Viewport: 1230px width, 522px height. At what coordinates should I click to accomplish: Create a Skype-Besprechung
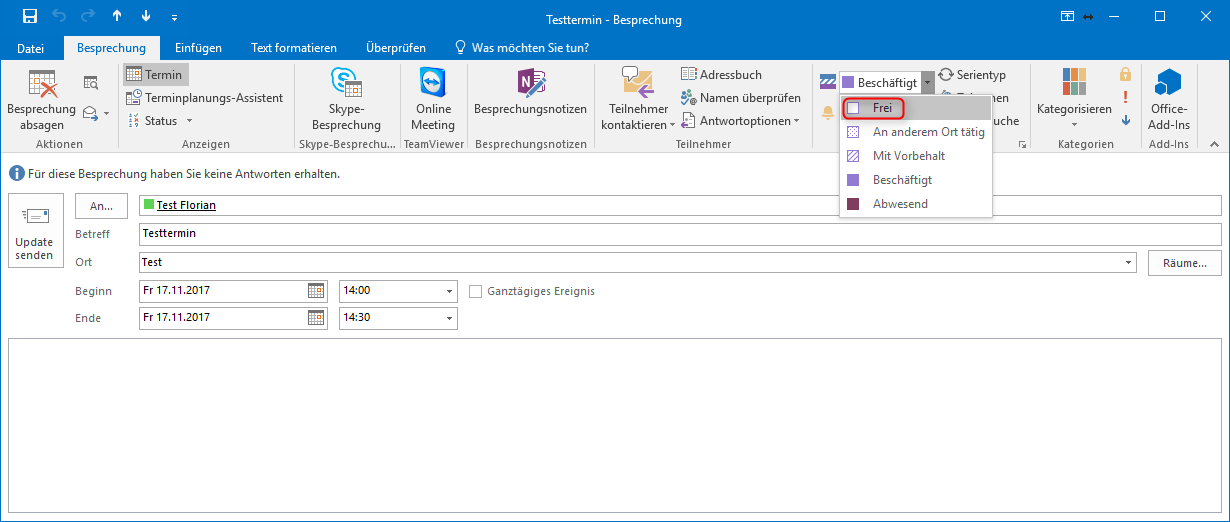click(346, 101)
